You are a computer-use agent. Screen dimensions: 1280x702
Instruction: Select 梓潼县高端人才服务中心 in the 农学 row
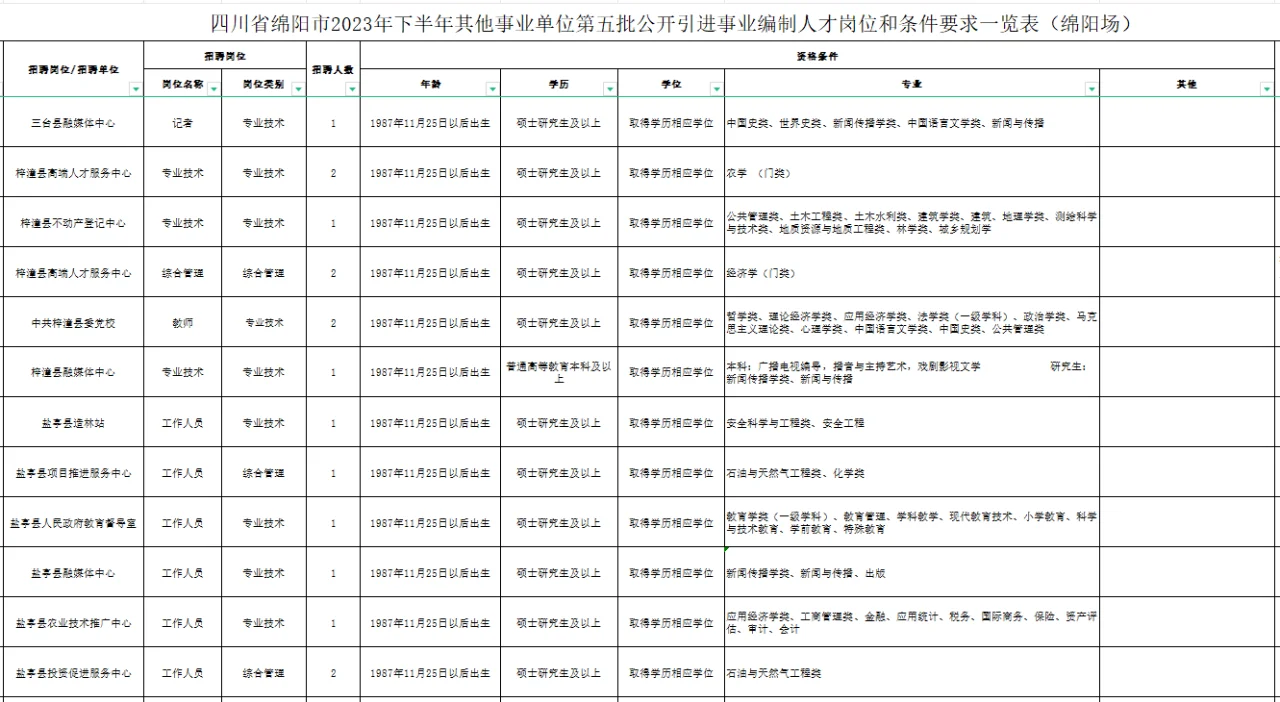pos(72,173)
